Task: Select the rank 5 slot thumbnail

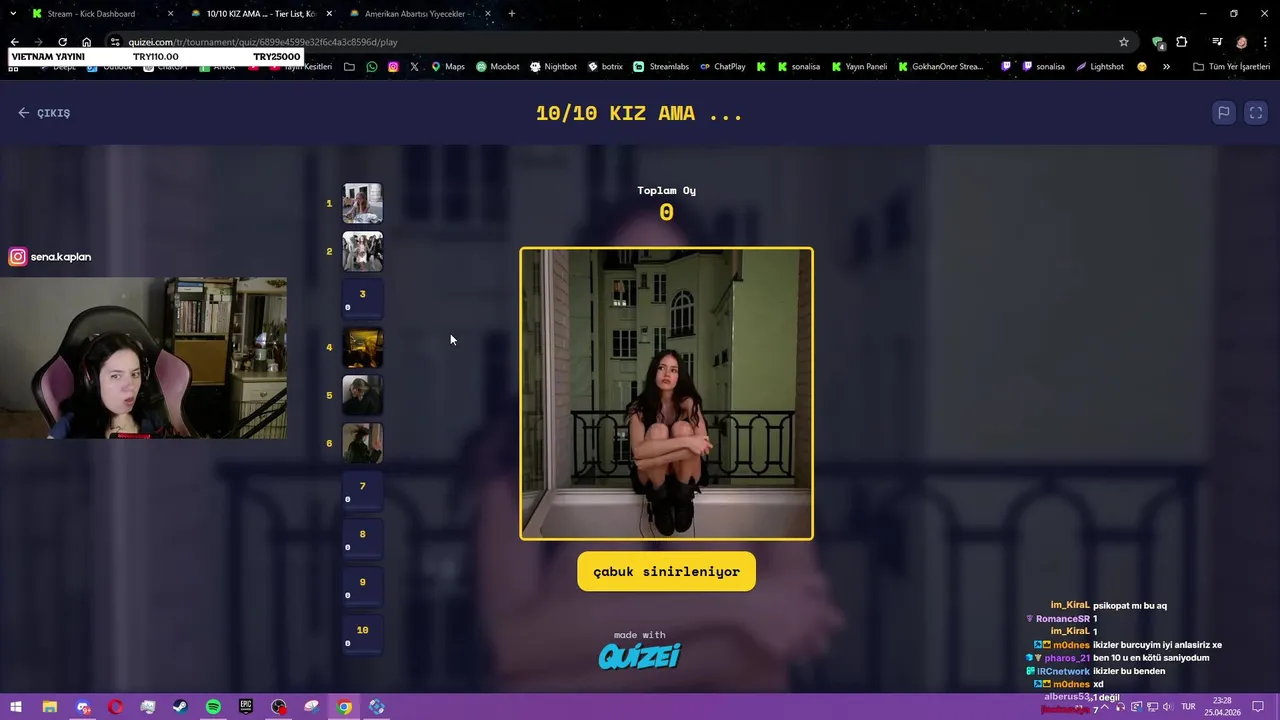Action: tap(363, 395)
